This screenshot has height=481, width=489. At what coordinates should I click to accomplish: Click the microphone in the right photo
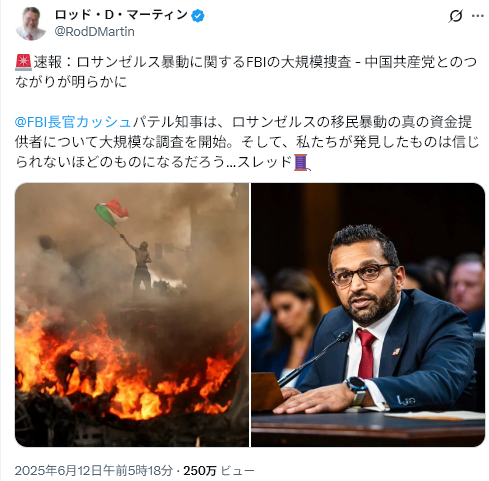pyautogui.click(x=313, y=358)
